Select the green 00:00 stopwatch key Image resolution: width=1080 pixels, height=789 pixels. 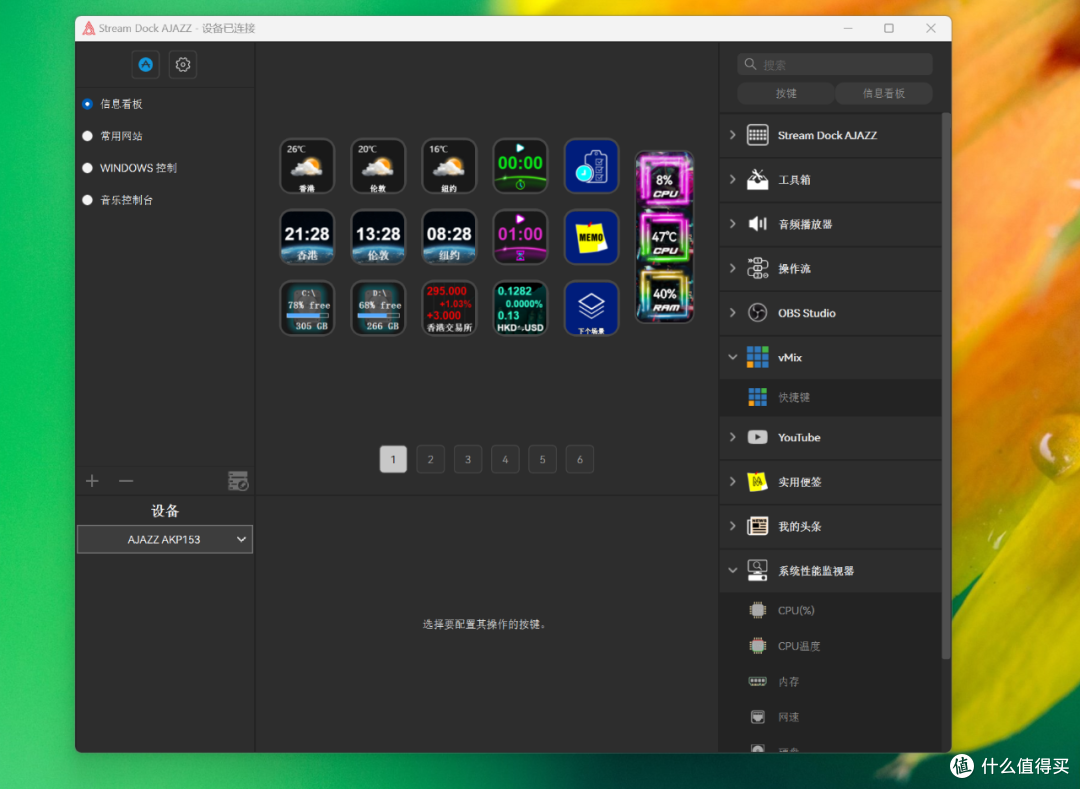tap(520, 166)
